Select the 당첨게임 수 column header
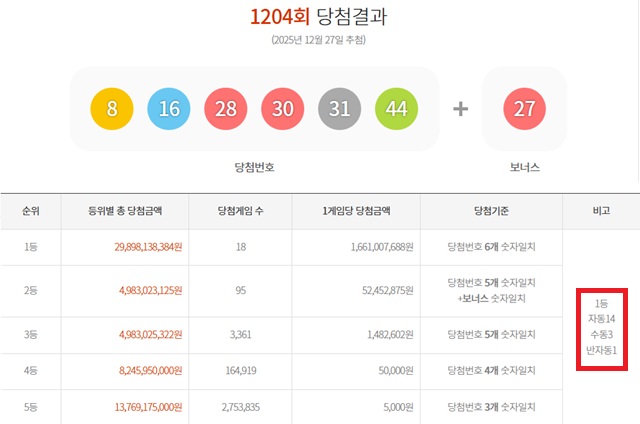Screen dimensions: 640x424 pyautogui.click(x=240, y=211)
